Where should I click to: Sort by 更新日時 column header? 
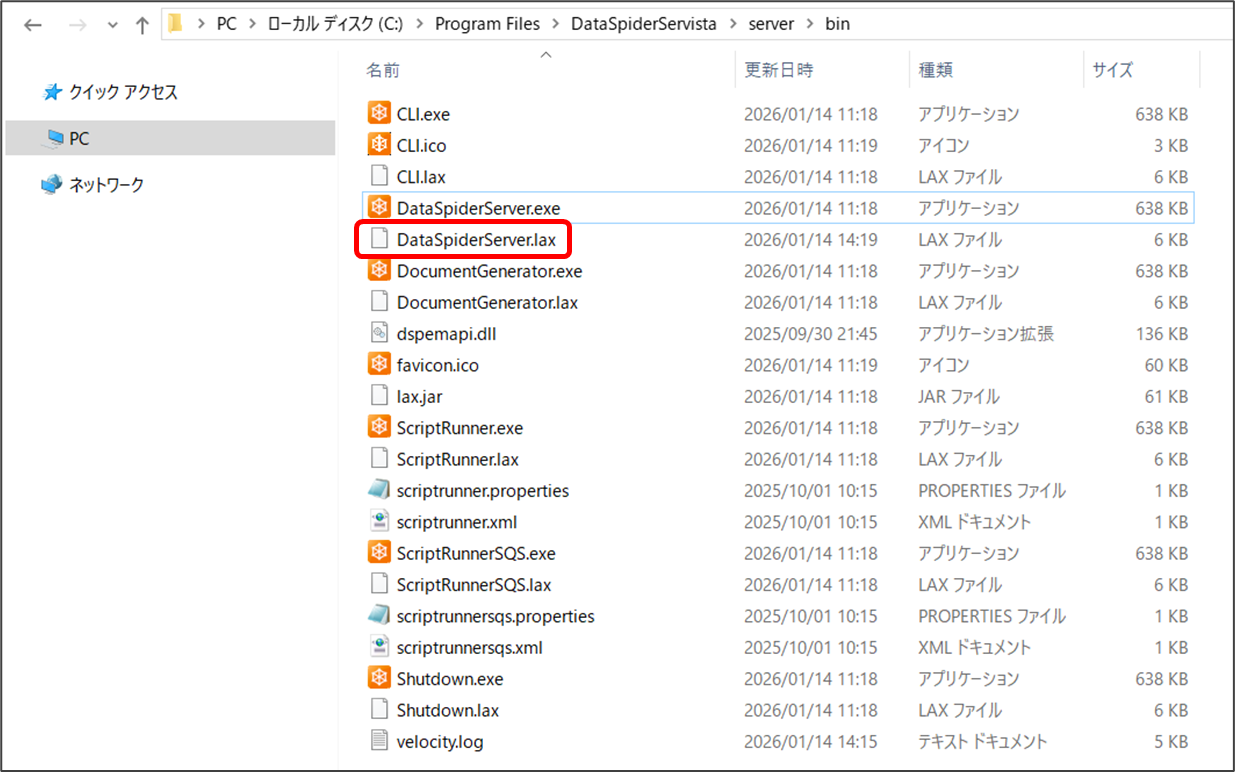pos(779,70)
